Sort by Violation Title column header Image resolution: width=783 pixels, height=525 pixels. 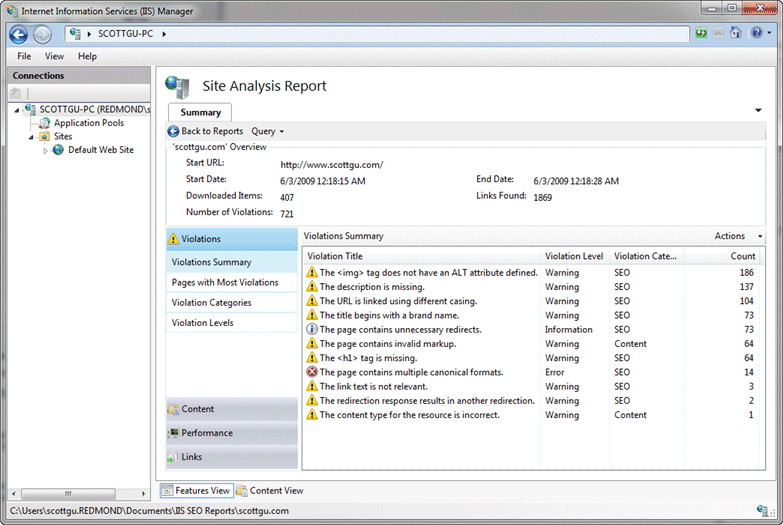421,256
